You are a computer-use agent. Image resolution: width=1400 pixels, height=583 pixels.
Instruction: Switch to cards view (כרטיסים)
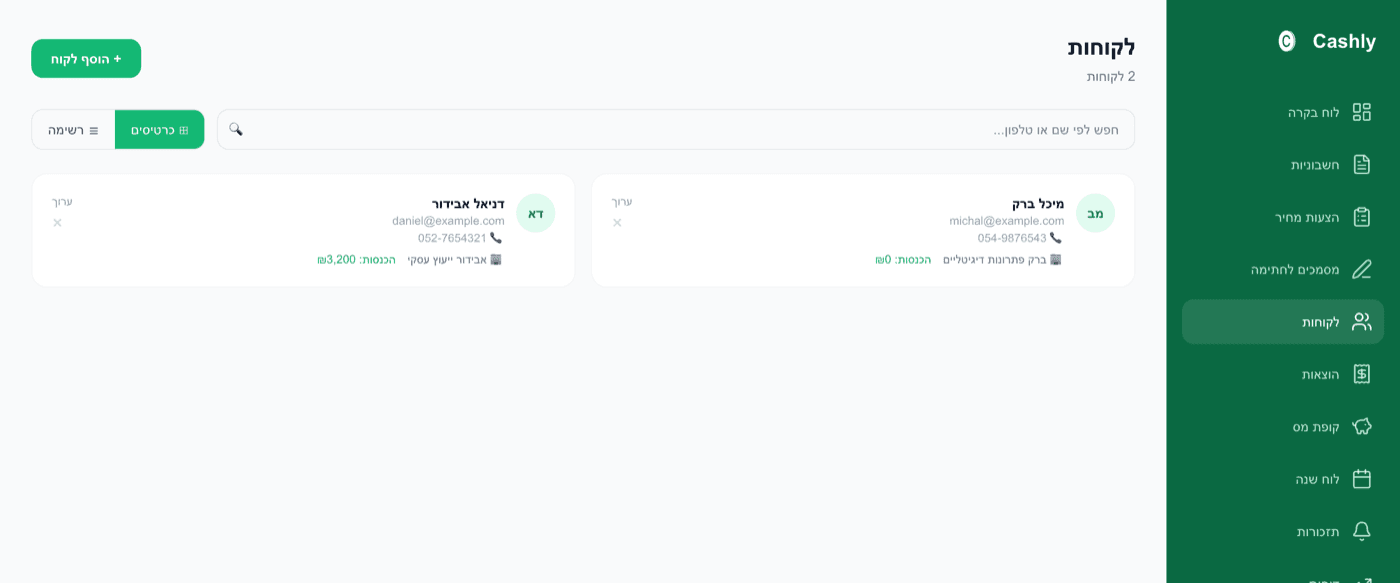(x=160, y=130)
